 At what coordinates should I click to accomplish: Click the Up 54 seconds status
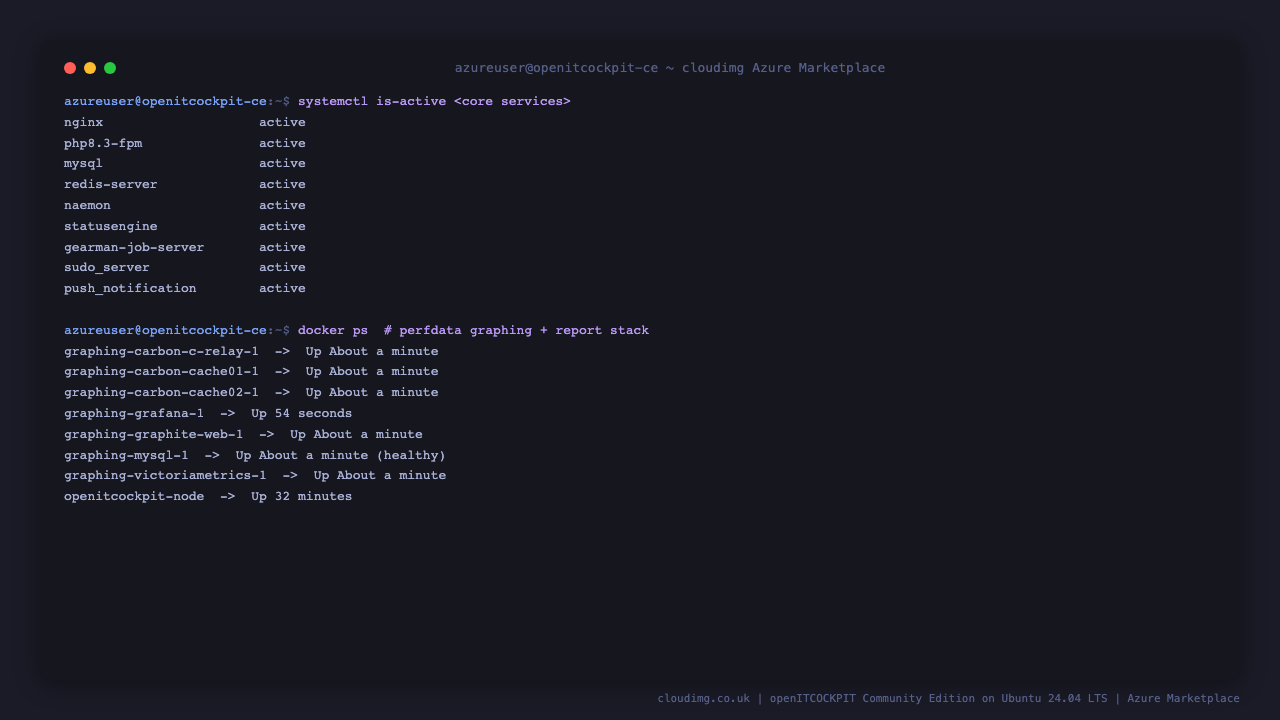(302, 413)
